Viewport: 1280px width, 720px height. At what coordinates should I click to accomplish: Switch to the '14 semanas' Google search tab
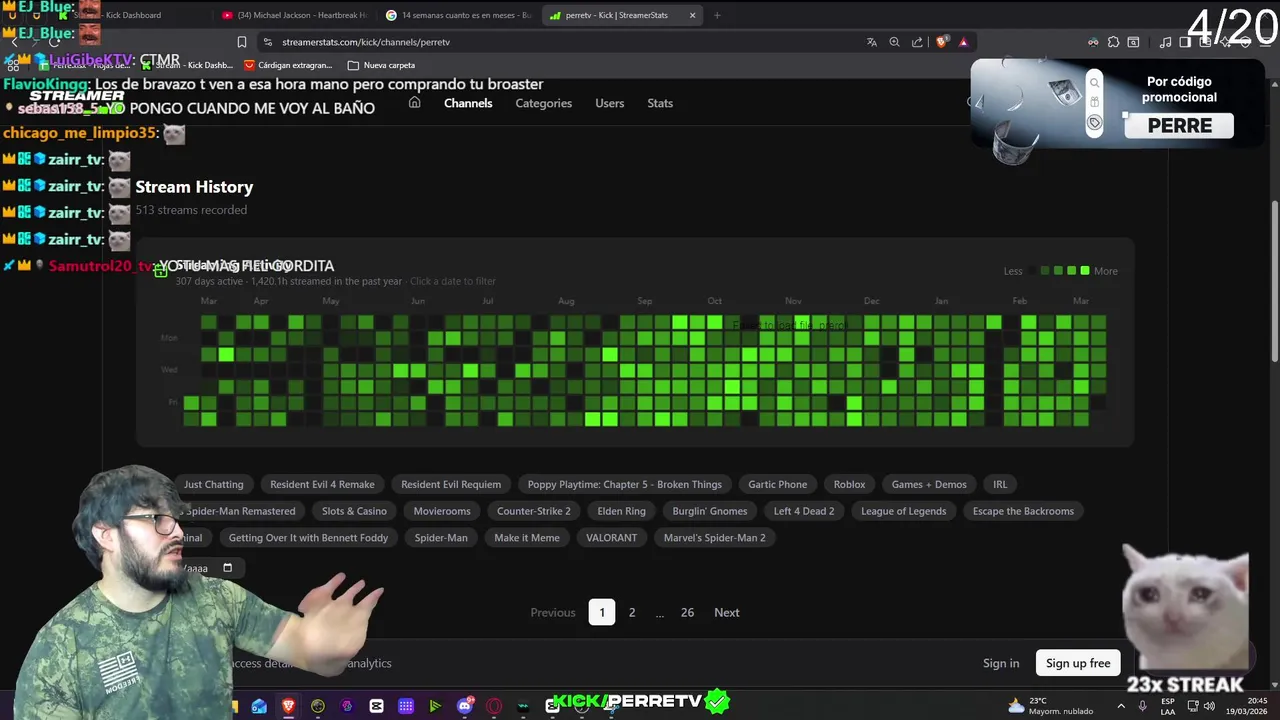(x=459, y=15)
